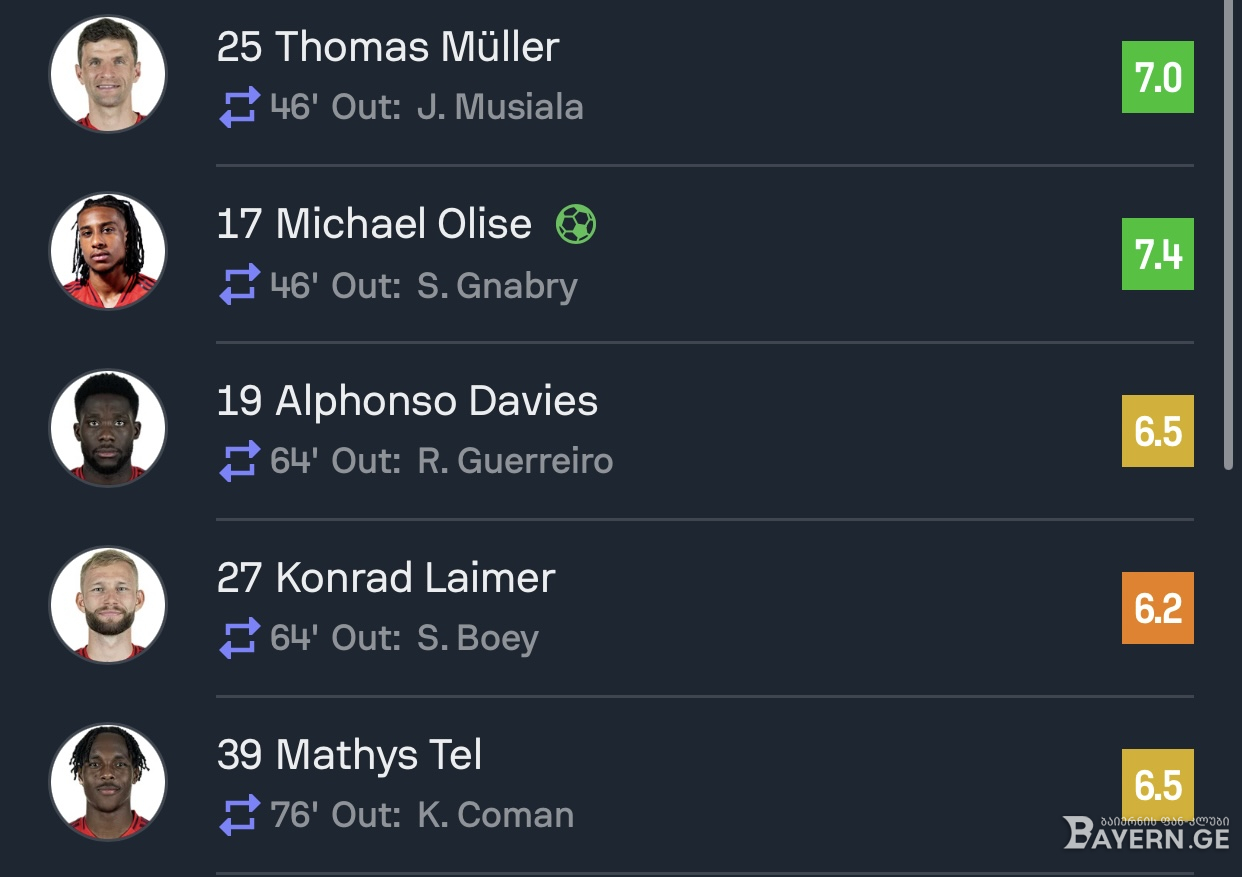
Task: Open Alphonso Davies' player photo
Action: click(108, 428)
